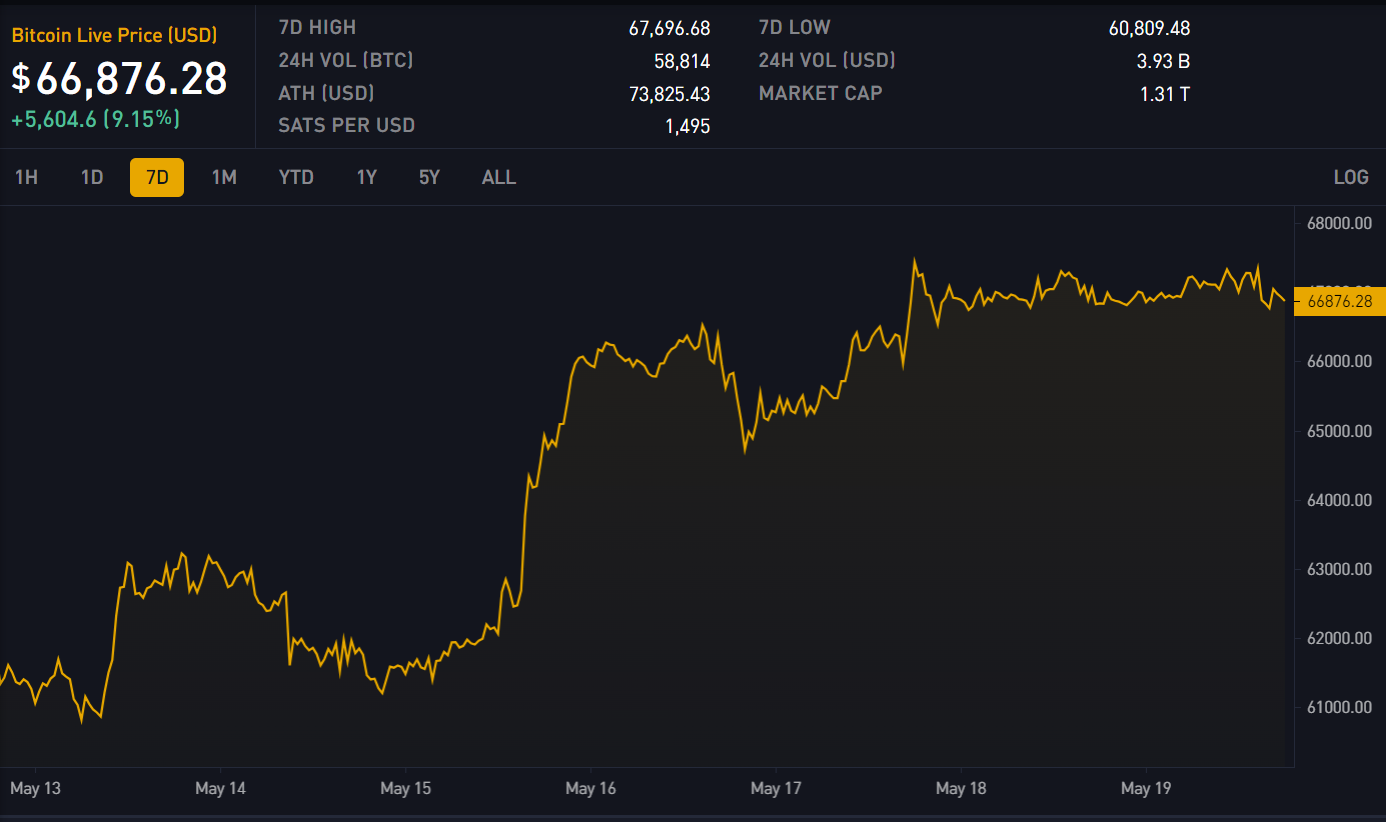The height and width of the screenshot is (822, 1386).
Task: Switch to the YTD chart view
Action: (296, 177)
